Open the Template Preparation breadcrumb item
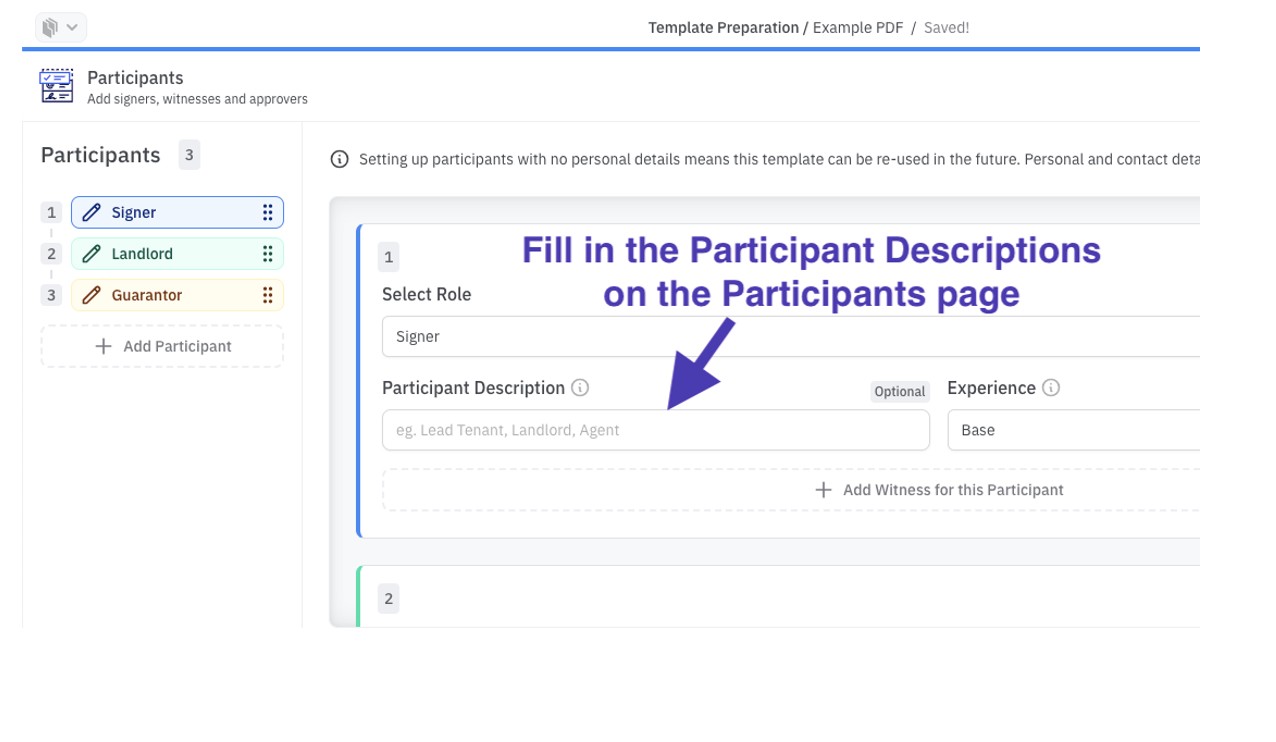 (x=724, y=27)
